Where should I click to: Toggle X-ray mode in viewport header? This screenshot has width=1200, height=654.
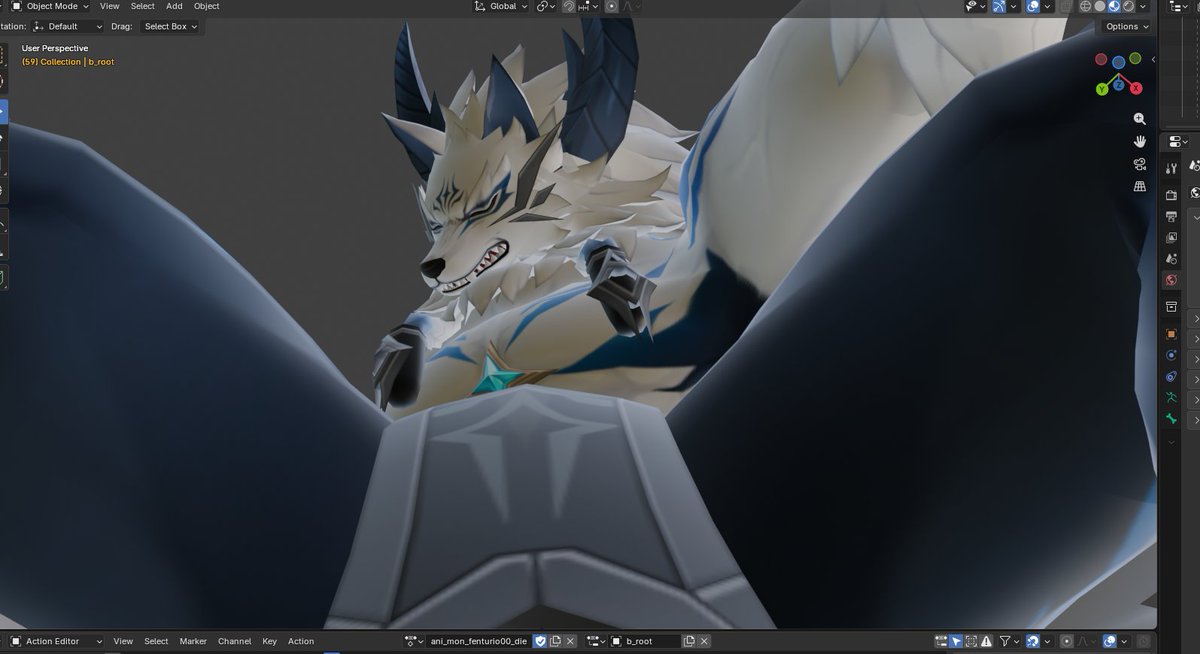[1065, 6]
